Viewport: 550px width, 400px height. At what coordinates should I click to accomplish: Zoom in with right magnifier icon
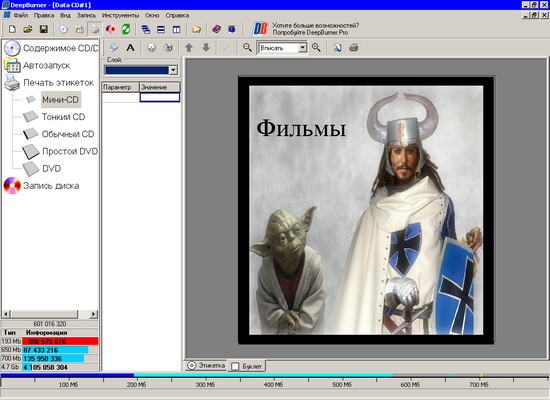click(316, 47)
